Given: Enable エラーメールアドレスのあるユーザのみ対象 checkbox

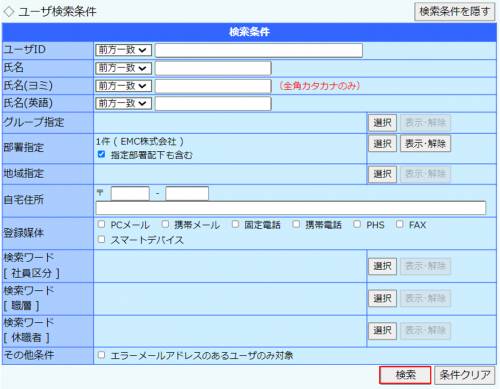Looking at the screenshot, I should (x=102, y=355).
